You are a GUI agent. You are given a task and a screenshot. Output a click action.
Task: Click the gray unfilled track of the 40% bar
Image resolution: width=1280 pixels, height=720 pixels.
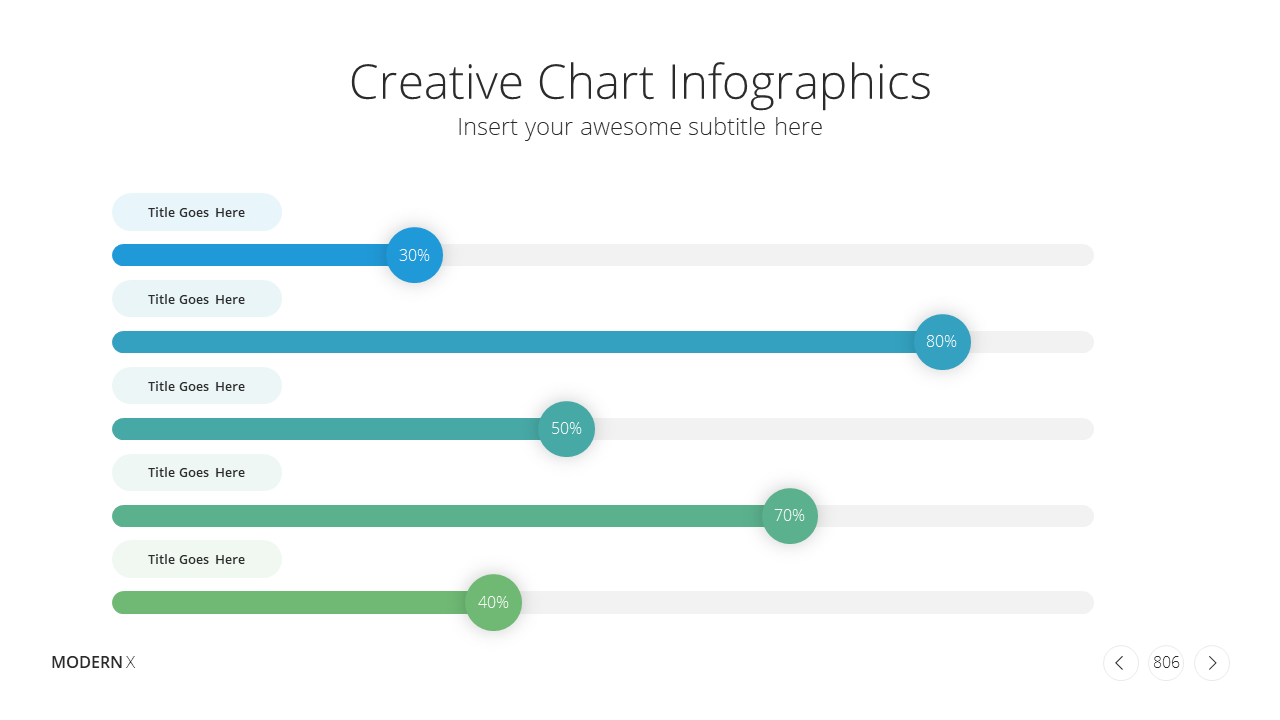tap(807, 602)
